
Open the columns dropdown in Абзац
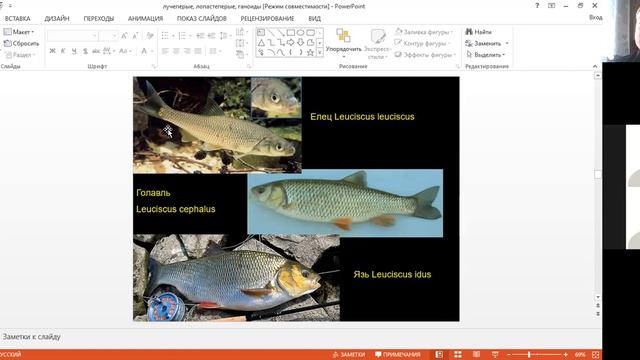pos(215,51)
